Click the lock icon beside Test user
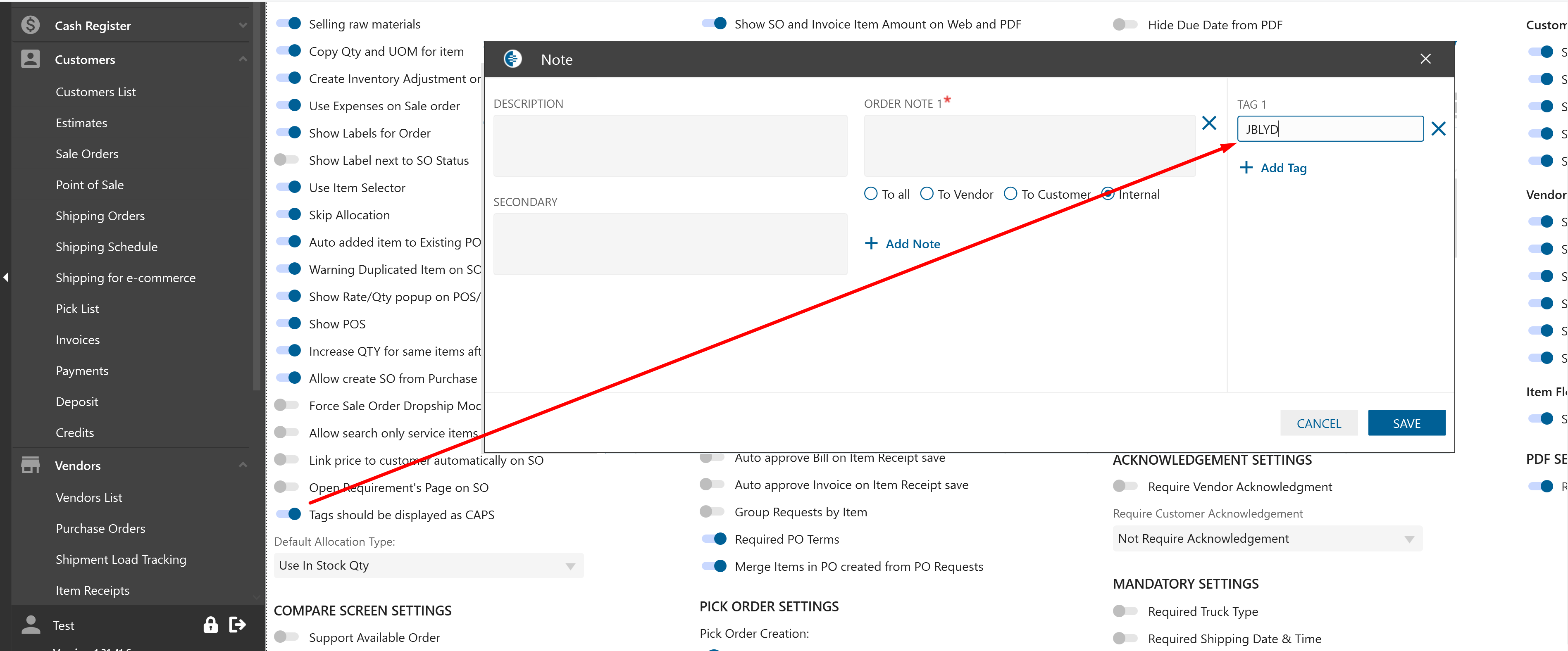Image resolution: width=1568 pixels, height=651 pixels. tap(210, 624)
